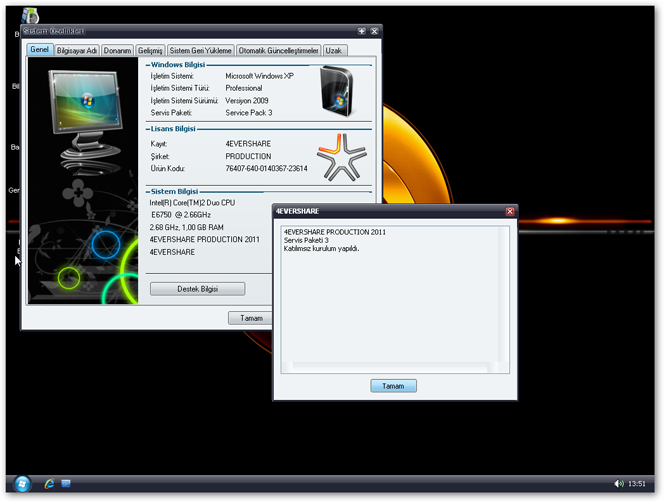Screen dimensions: 664x502
Task: Open the volume speaker tray icon
Action: click(x=618, y=483)
